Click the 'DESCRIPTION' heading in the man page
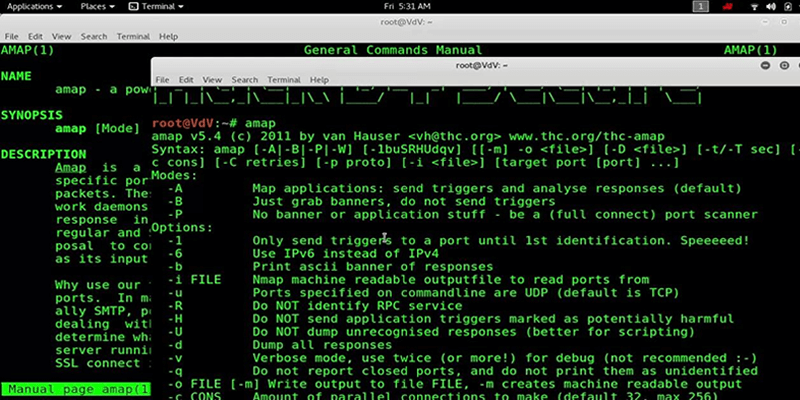The height and width of the screenshot is (400, 800). pos(44,154)
